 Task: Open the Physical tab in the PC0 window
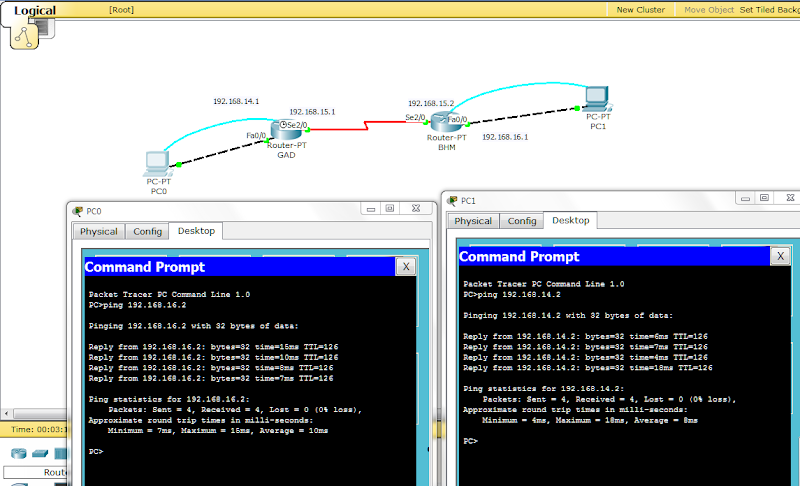pyautogui.click(x=98, y=232)
